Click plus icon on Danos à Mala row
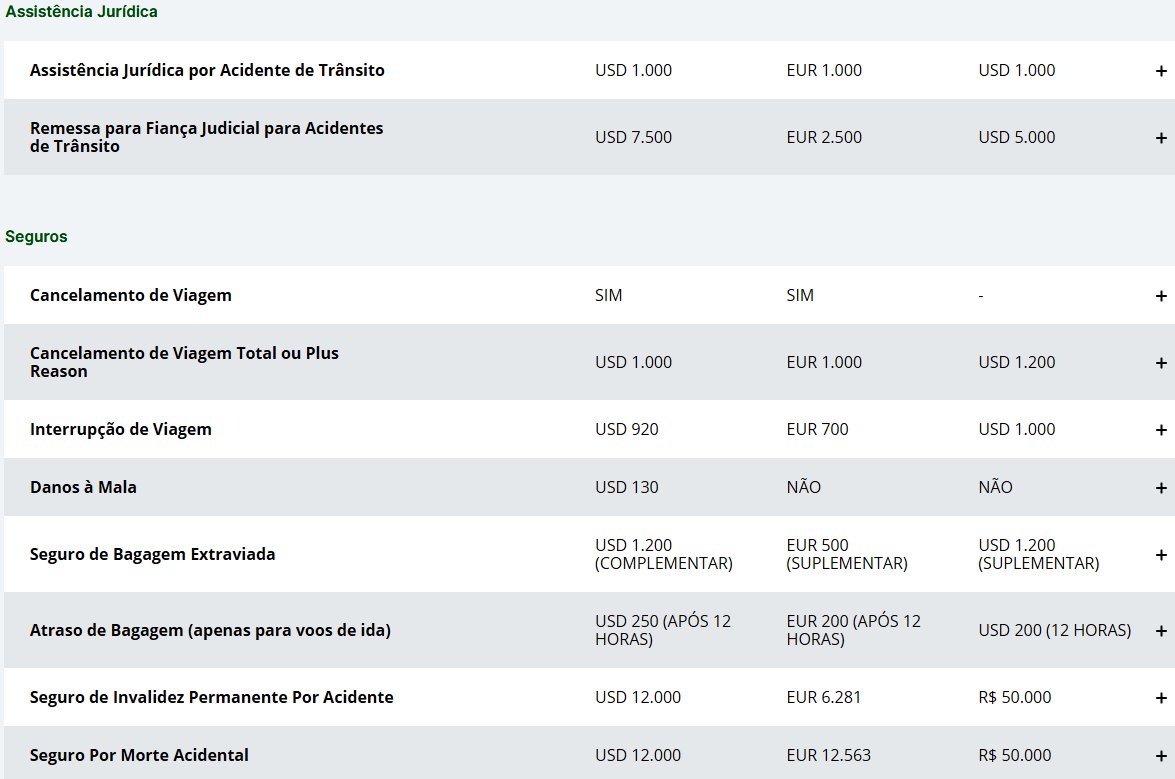This screenshot has width=1175, height=779. click(x=1161, y=488)
